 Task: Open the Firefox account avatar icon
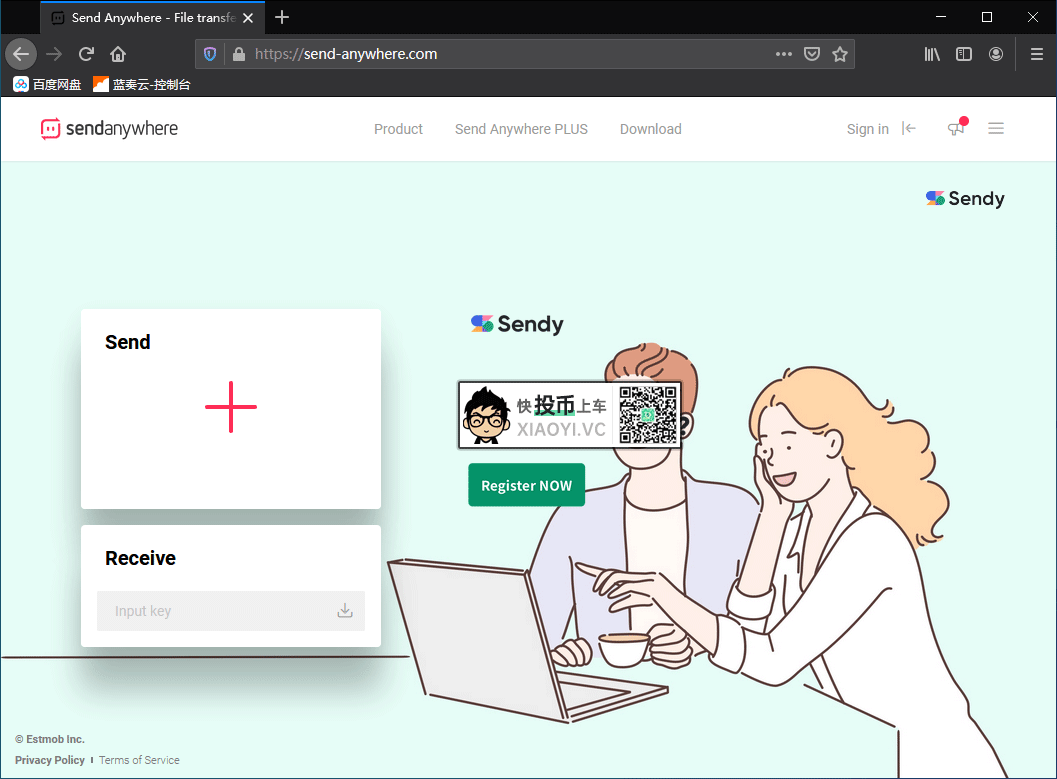click(x=996, y=54)
